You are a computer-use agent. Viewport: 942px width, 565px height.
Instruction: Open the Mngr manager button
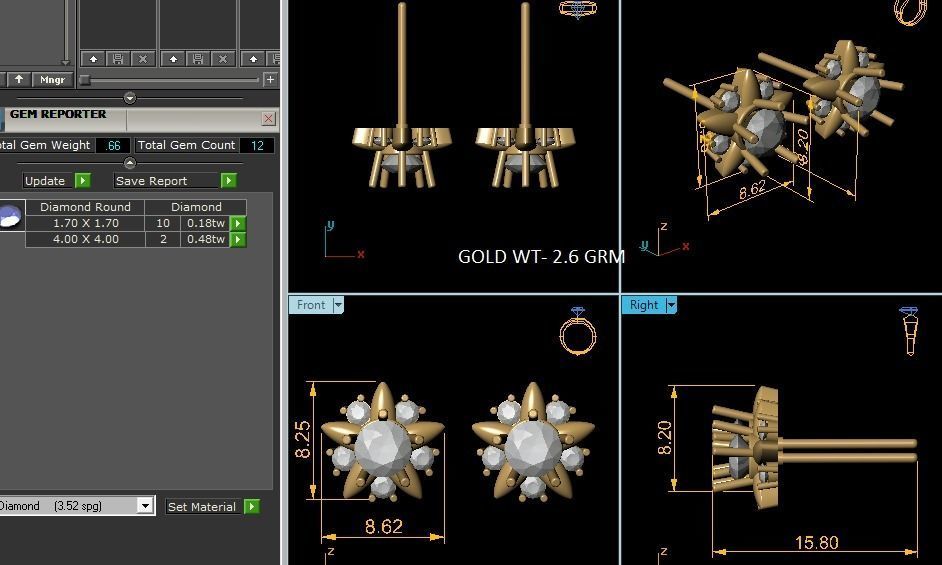pos(52,79)
